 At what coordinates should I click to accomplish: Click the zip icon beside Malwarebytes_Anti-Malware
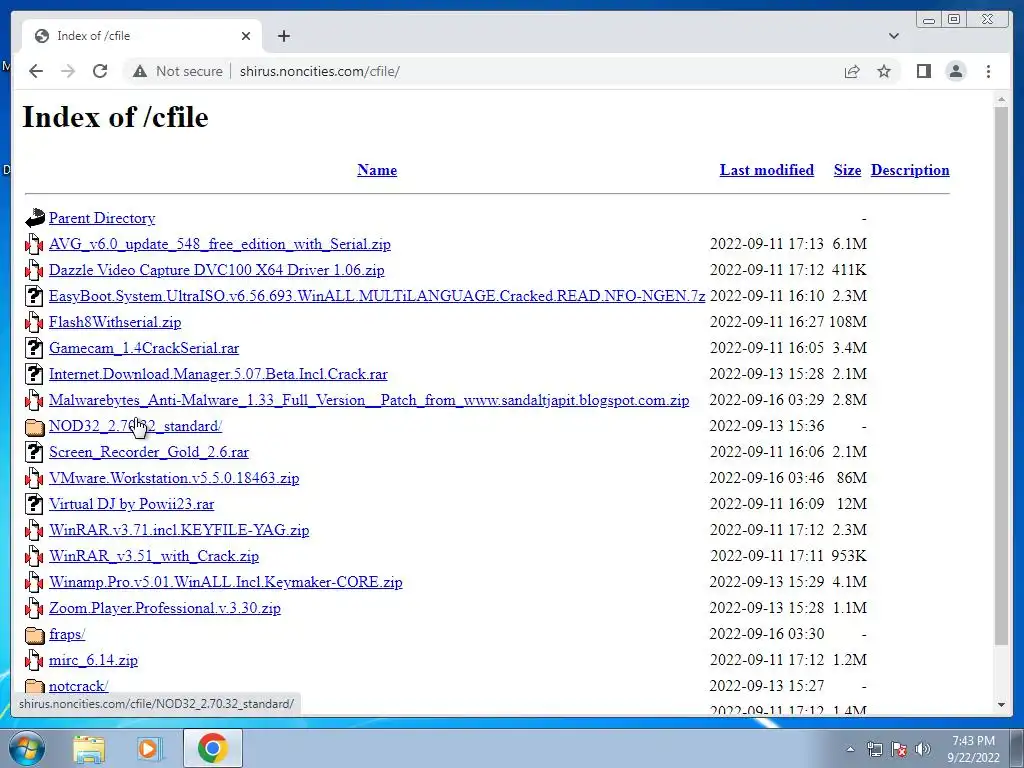click(x=34, y=400)
